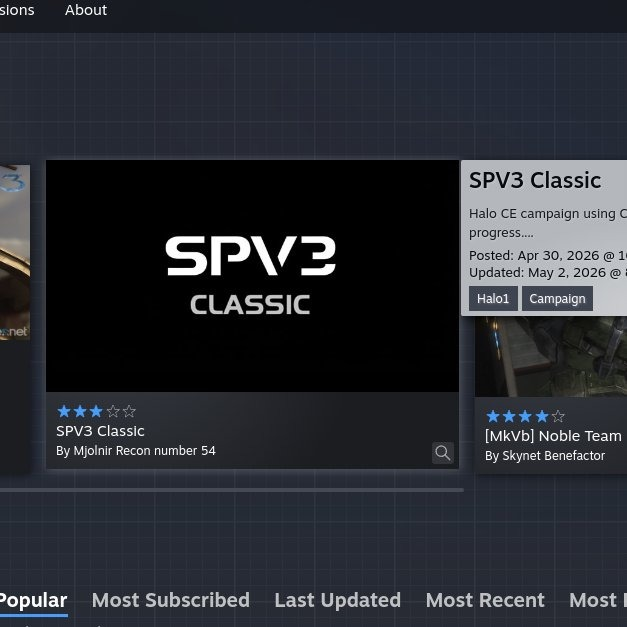Click the Updated date line in popup
627x627 pixels.
(548, 272)
